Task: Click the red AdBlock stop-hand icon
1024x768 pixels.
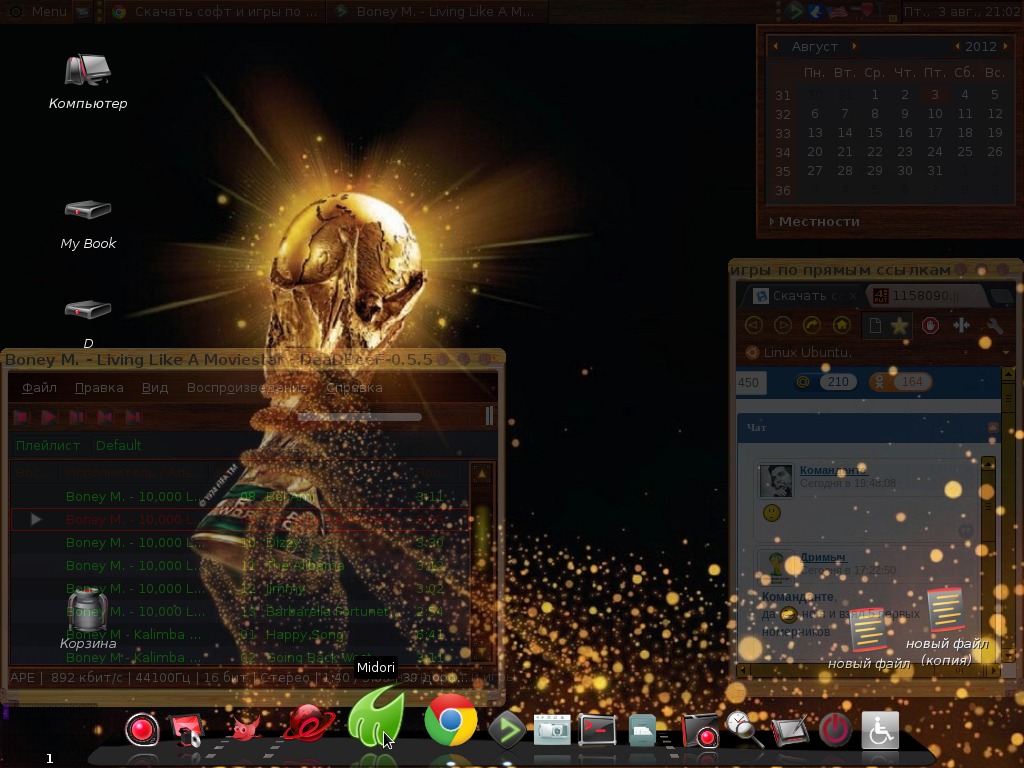Action: (930, 325)
